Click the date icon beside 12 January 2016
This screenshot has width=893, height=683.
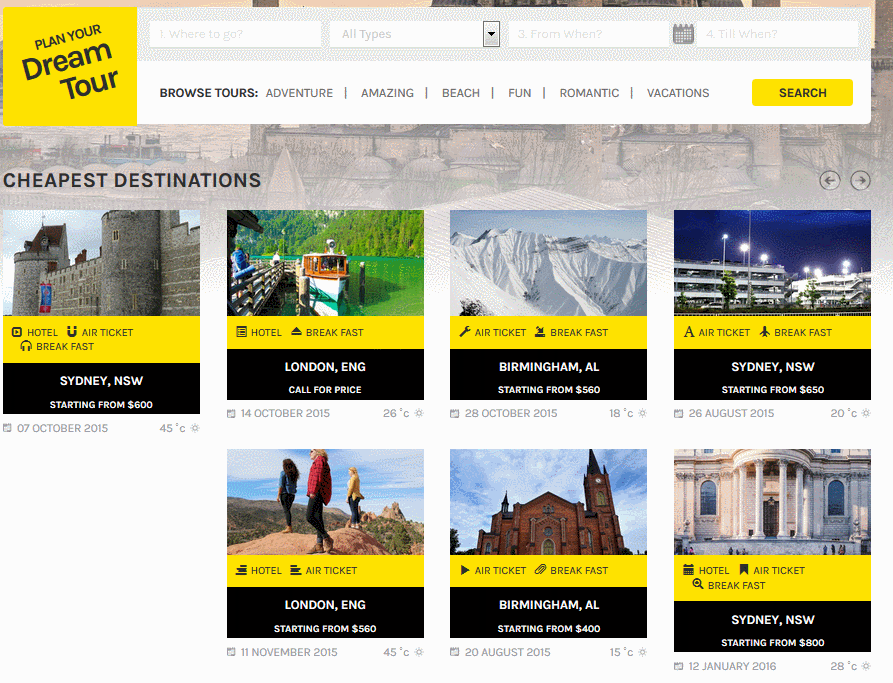point(678,666)
